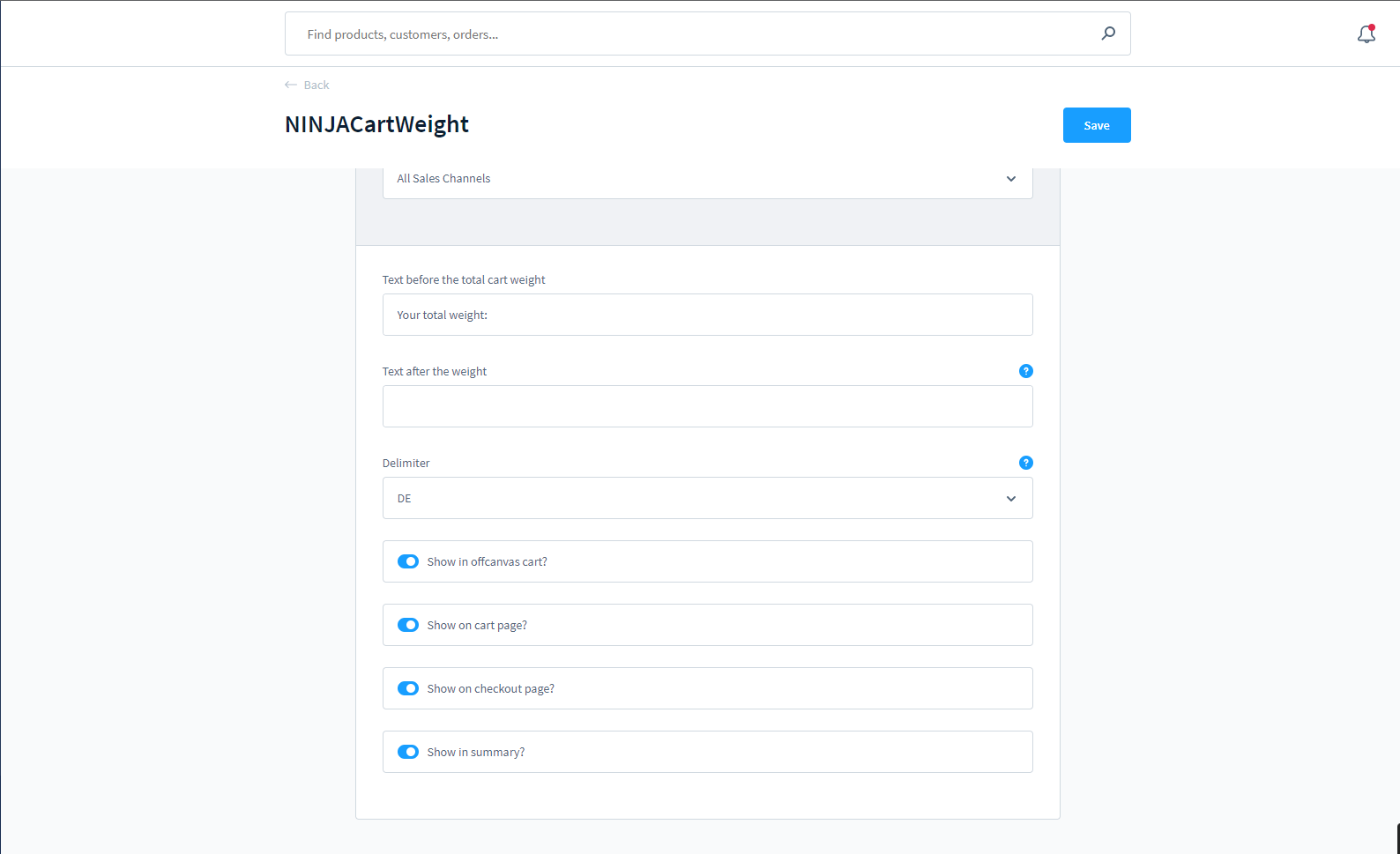The width and height of the screenshot is (1400, 854).
Task: Open the notifications bell
Action: click(1366, 33)
